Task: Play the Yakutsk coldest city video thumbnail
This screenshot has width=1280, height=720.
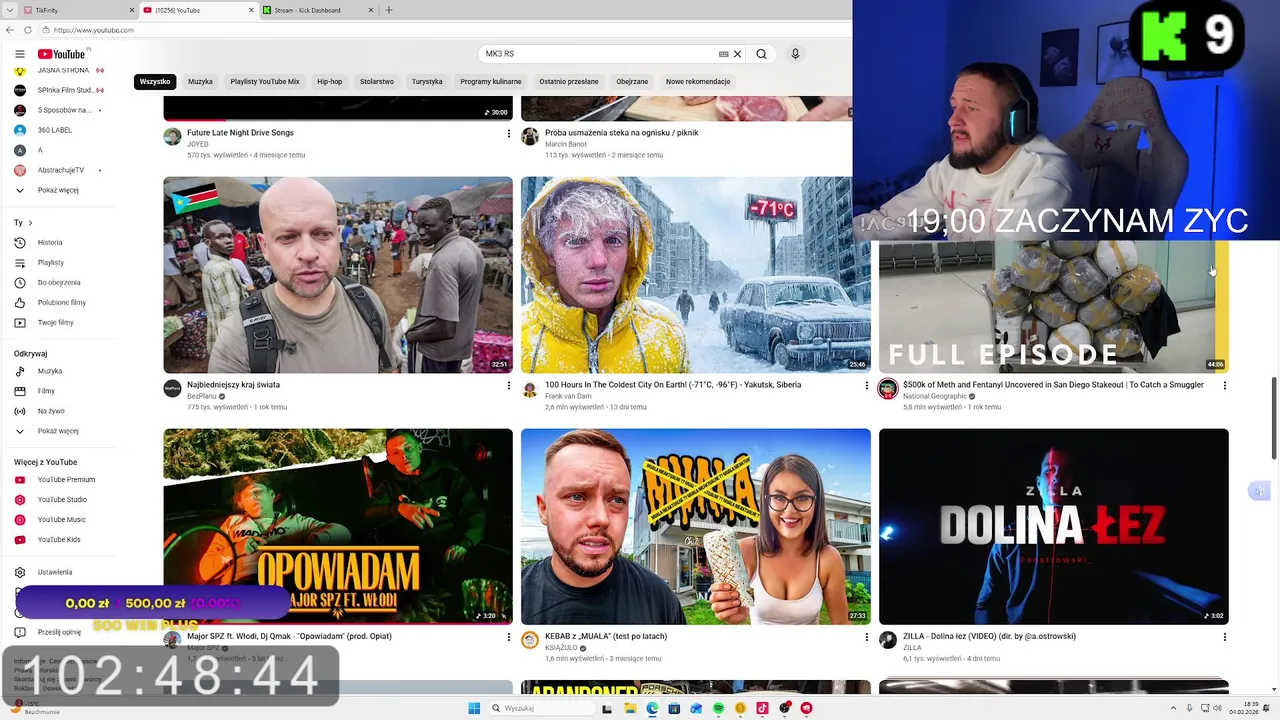Action: 695,275
